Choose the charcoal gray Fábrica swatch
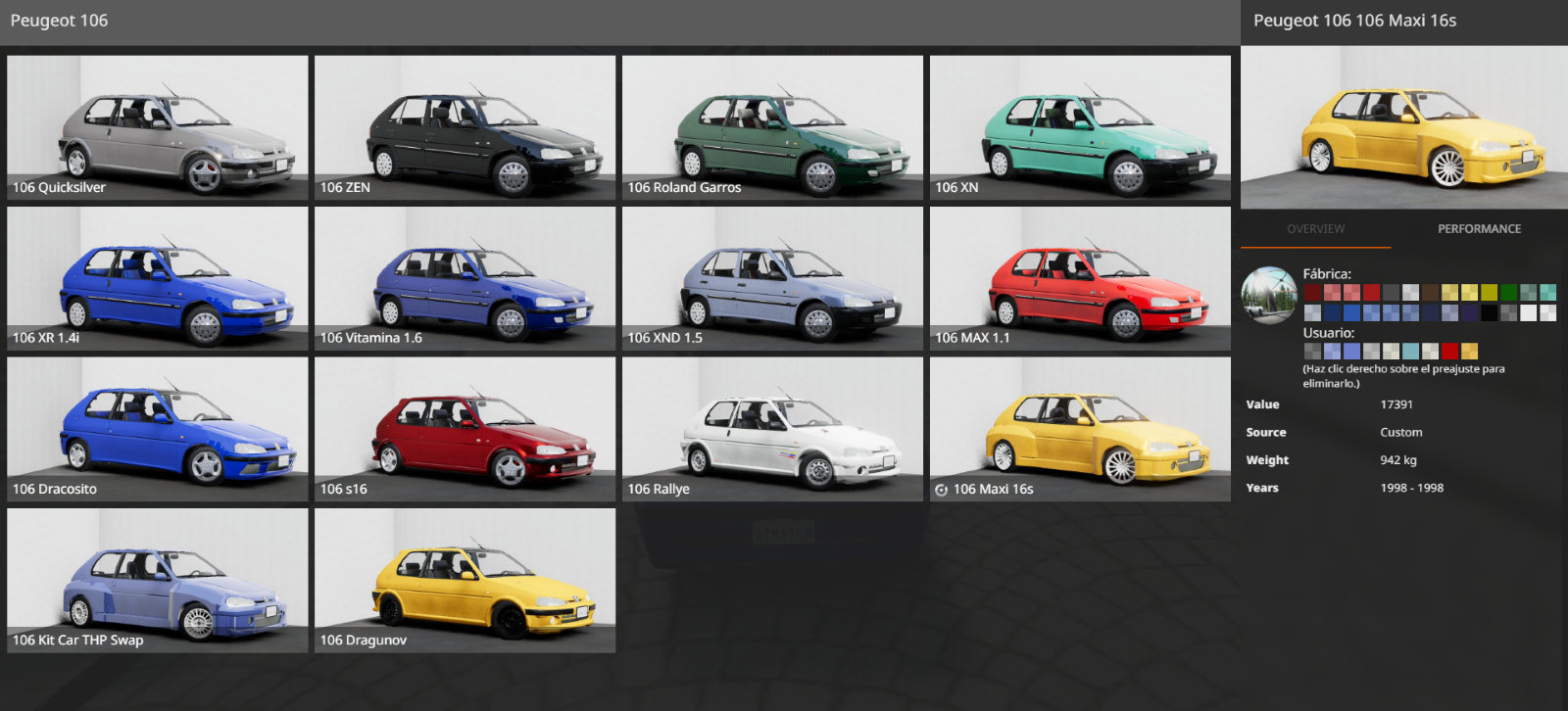The height and width of the screenshot is (711, 1568). pos(1391,292)
